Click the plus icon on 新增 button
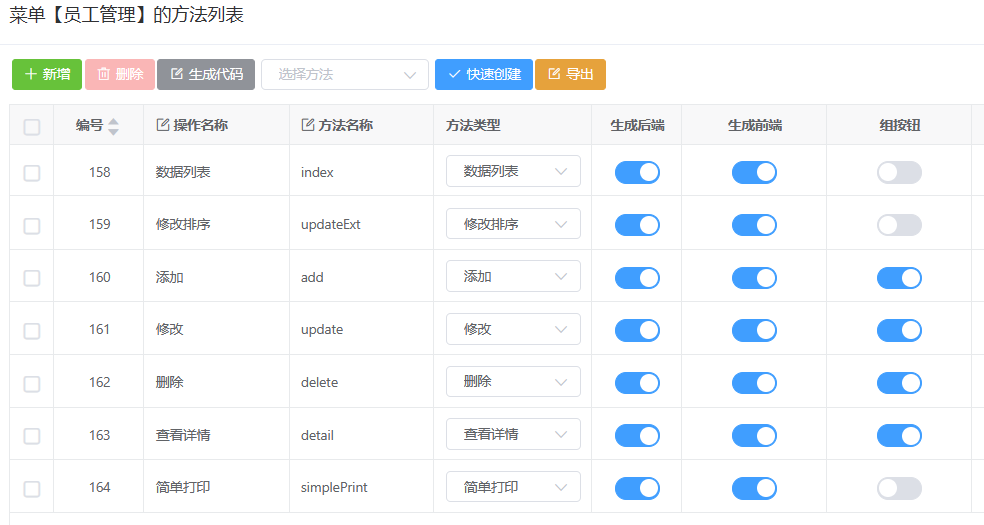Image resolution: width=984 pixels, height=525 pixels. click(x=31, y=74)
